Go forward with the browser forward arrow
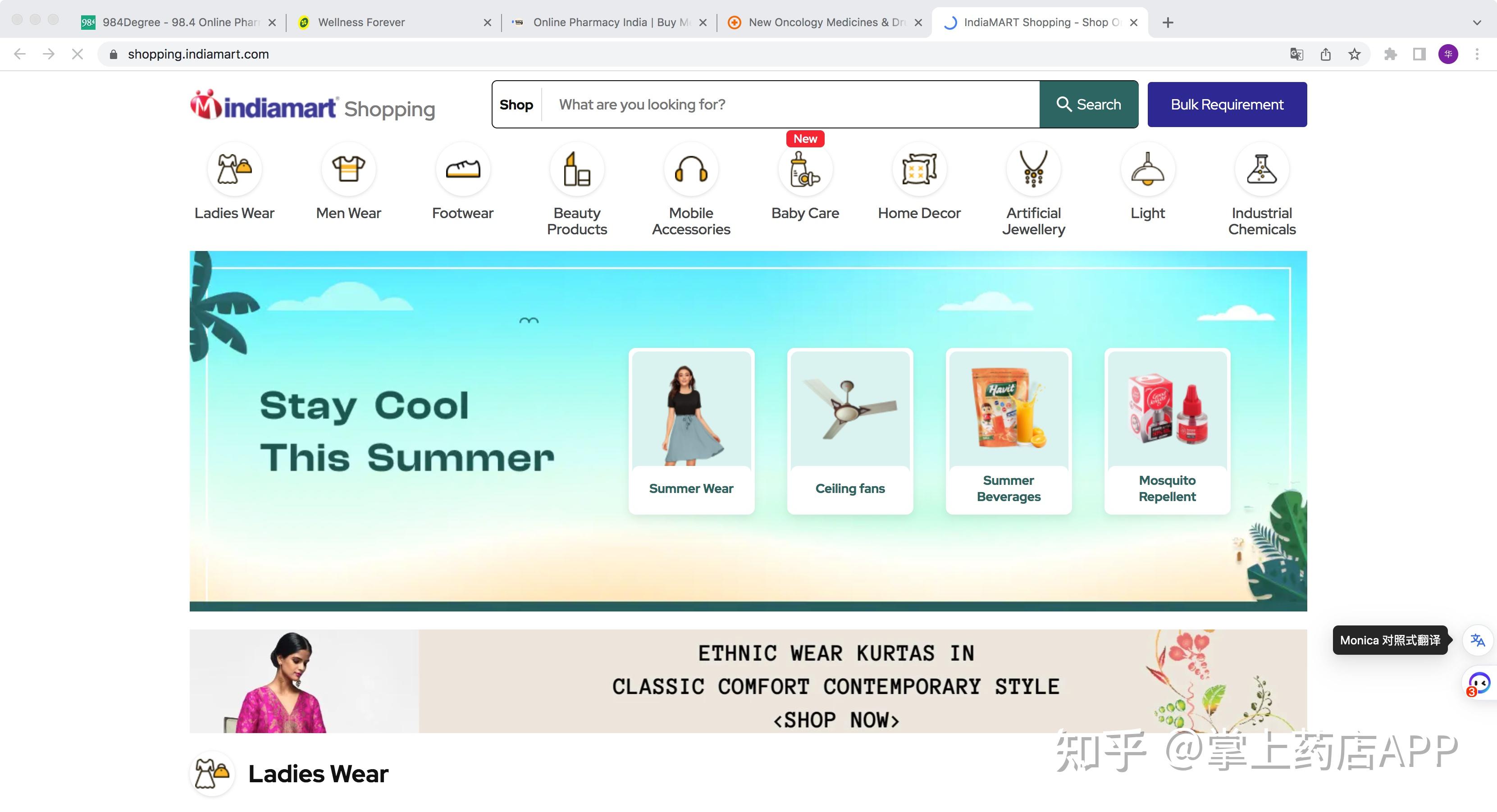The width and height of the screenshot is (1497, 812). point(49,54)
